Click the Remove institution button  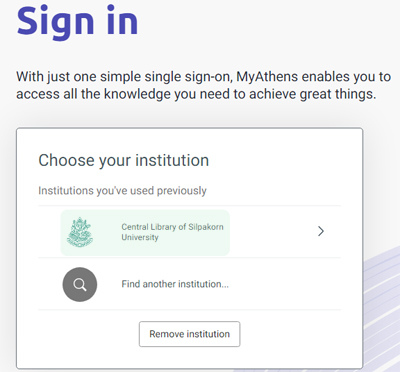pyautogui.click(x=189, y=334)
